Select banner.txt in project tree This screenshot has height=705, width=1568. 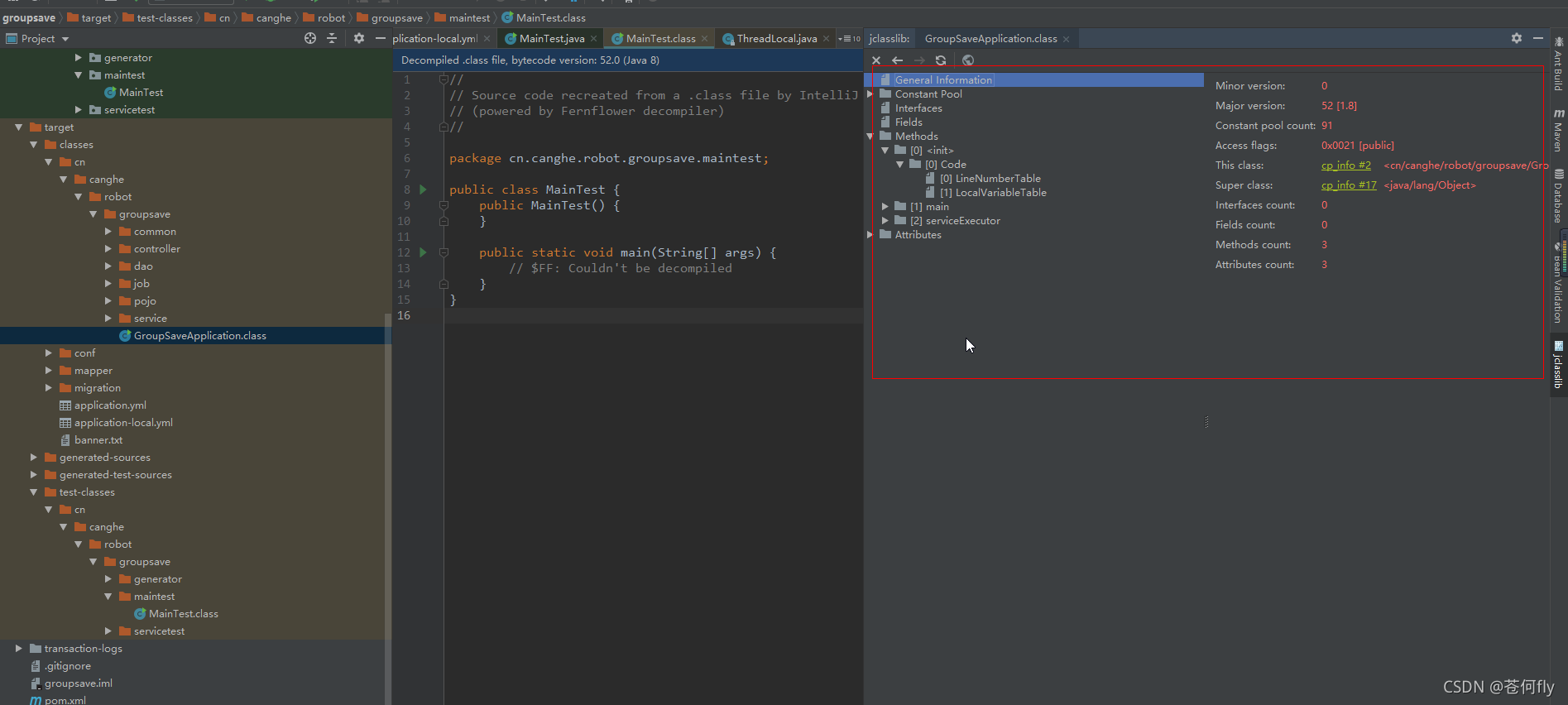98,440
